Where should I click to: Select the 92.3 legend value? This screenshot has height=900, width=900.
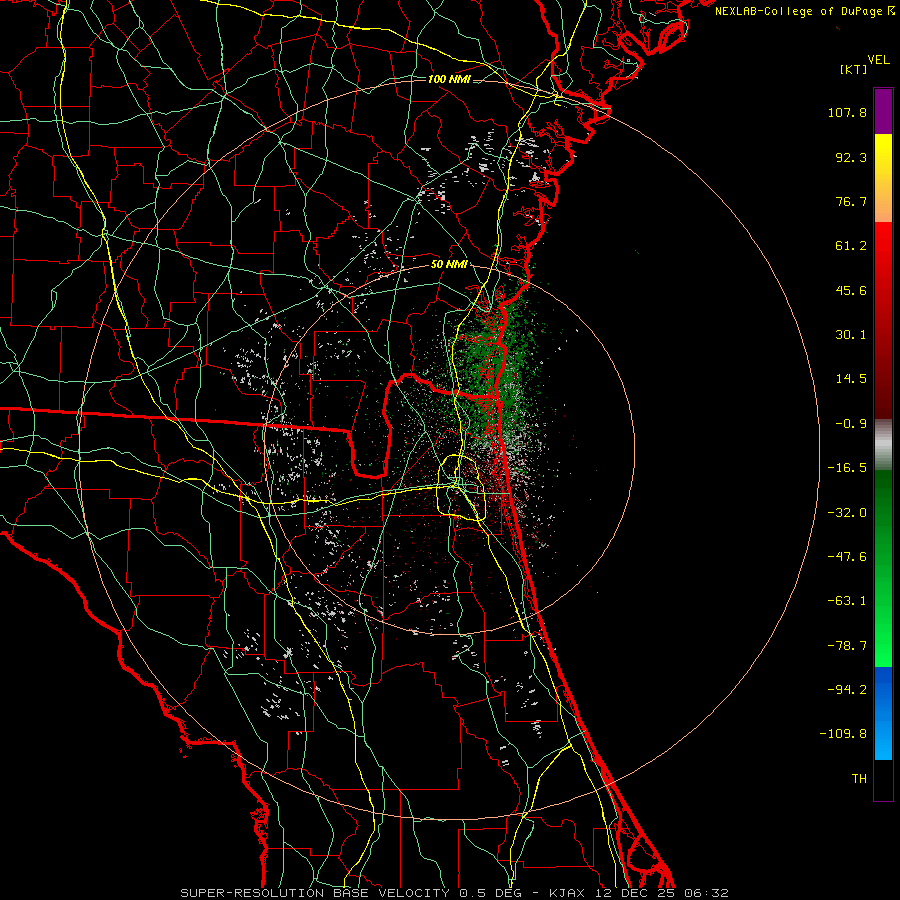[x=851, y=157]
